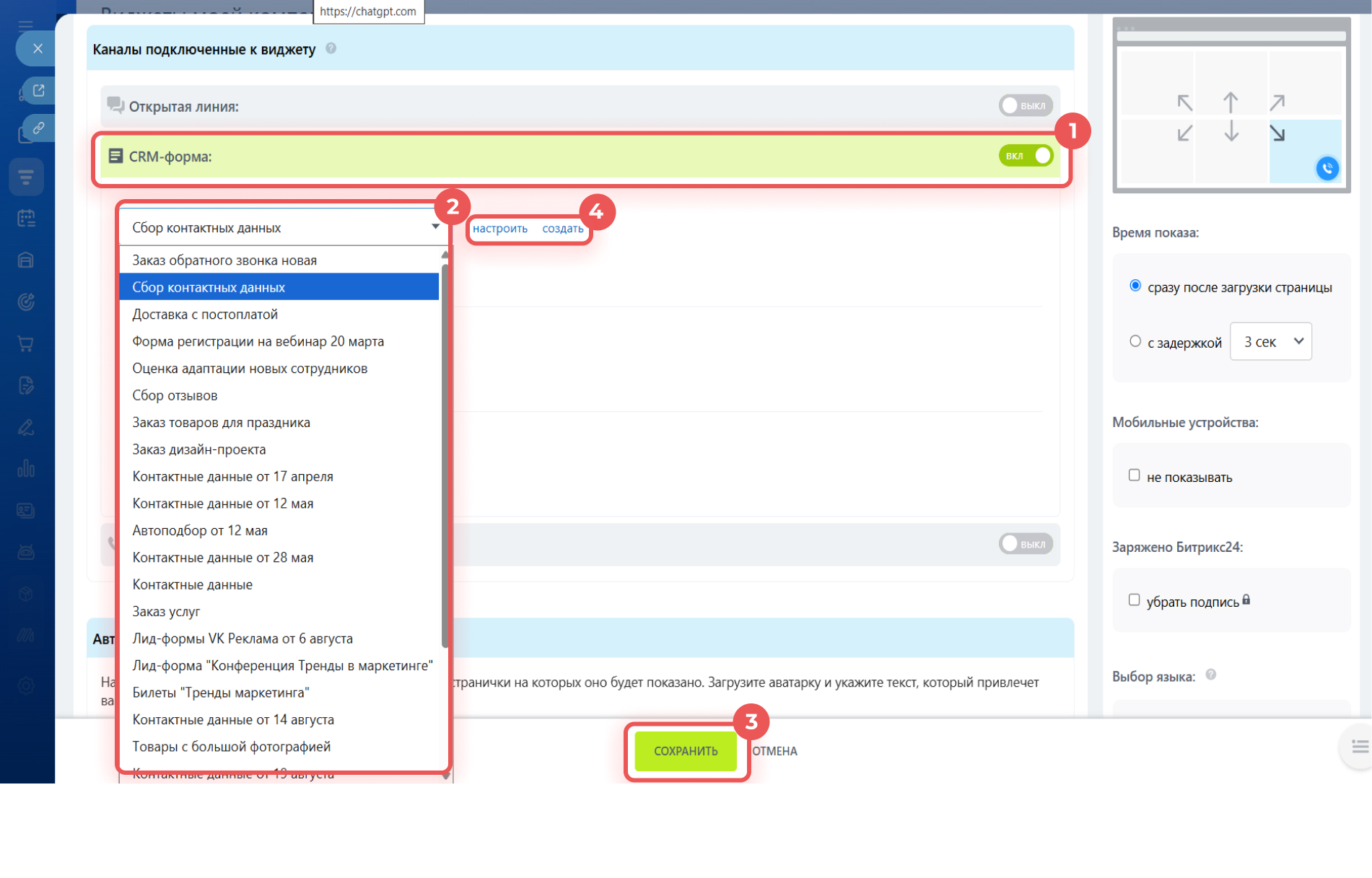Choose Оценка адаптации новых сотрудников option
1372x878 pixels.
click(x=279, y=368)
